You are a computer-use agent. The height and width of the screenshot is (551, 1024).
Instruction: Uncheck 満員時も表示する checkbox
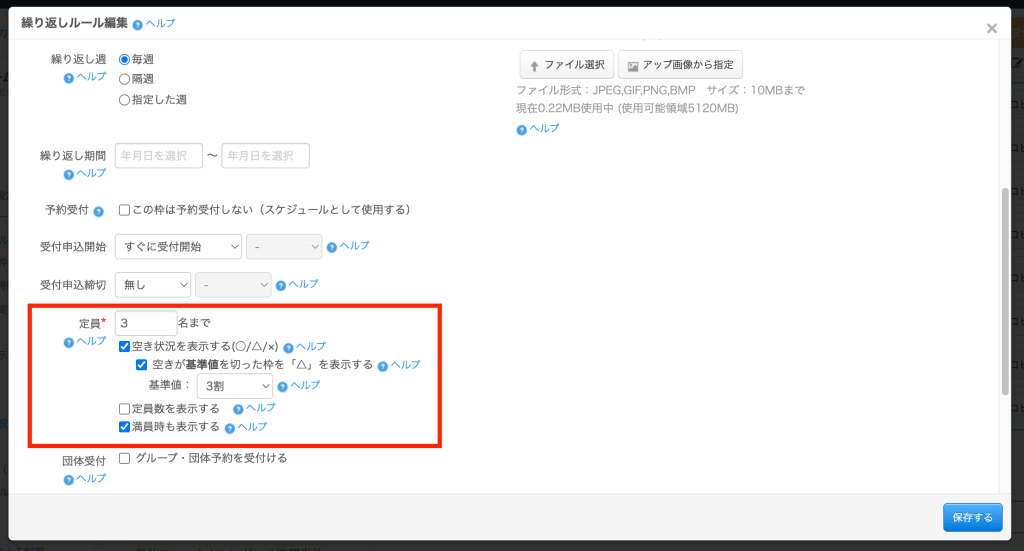(x=125, y=427)
